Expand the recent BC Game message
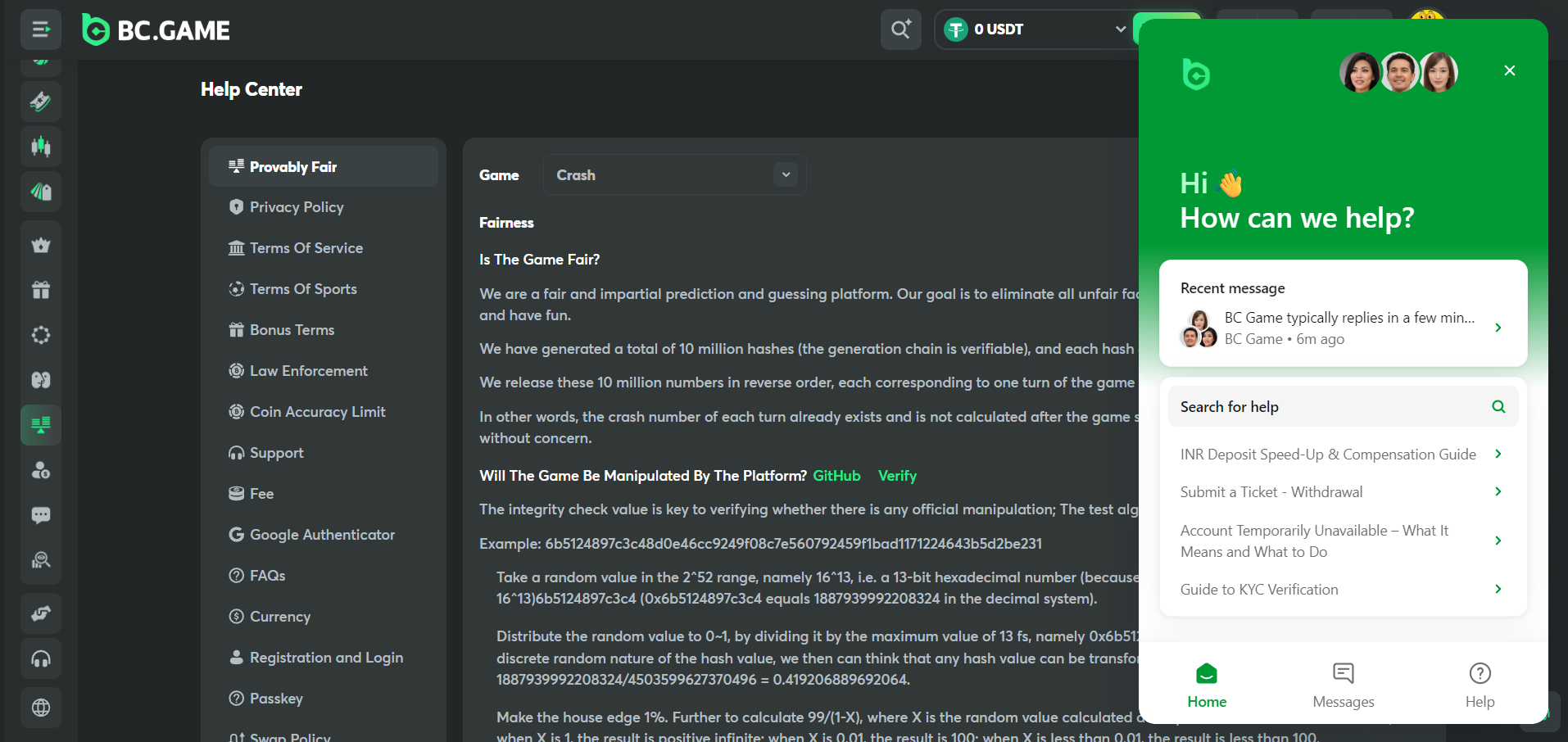The image size is (1568, 742). pos(1343,328)
